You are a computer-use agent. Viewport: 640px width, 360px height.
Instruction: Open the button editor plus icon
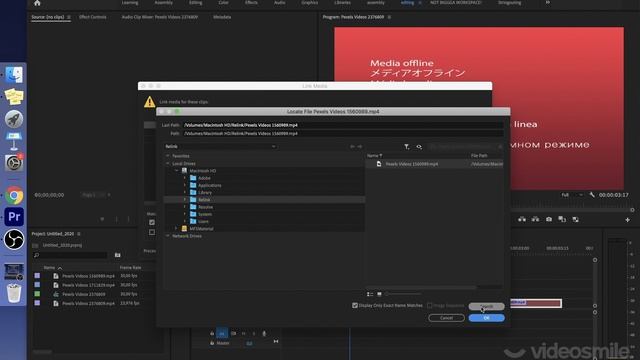[x=627, y=220]
